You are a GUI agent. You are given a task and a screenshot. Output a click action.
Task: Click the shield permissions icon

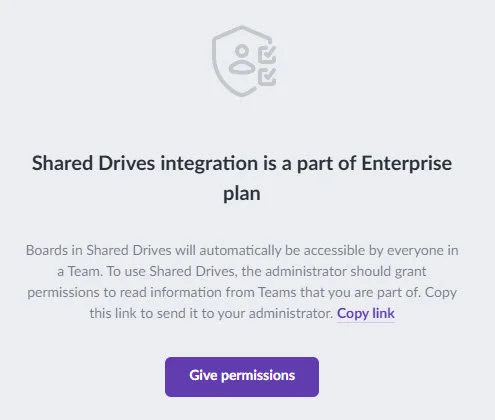click(244, 61)
